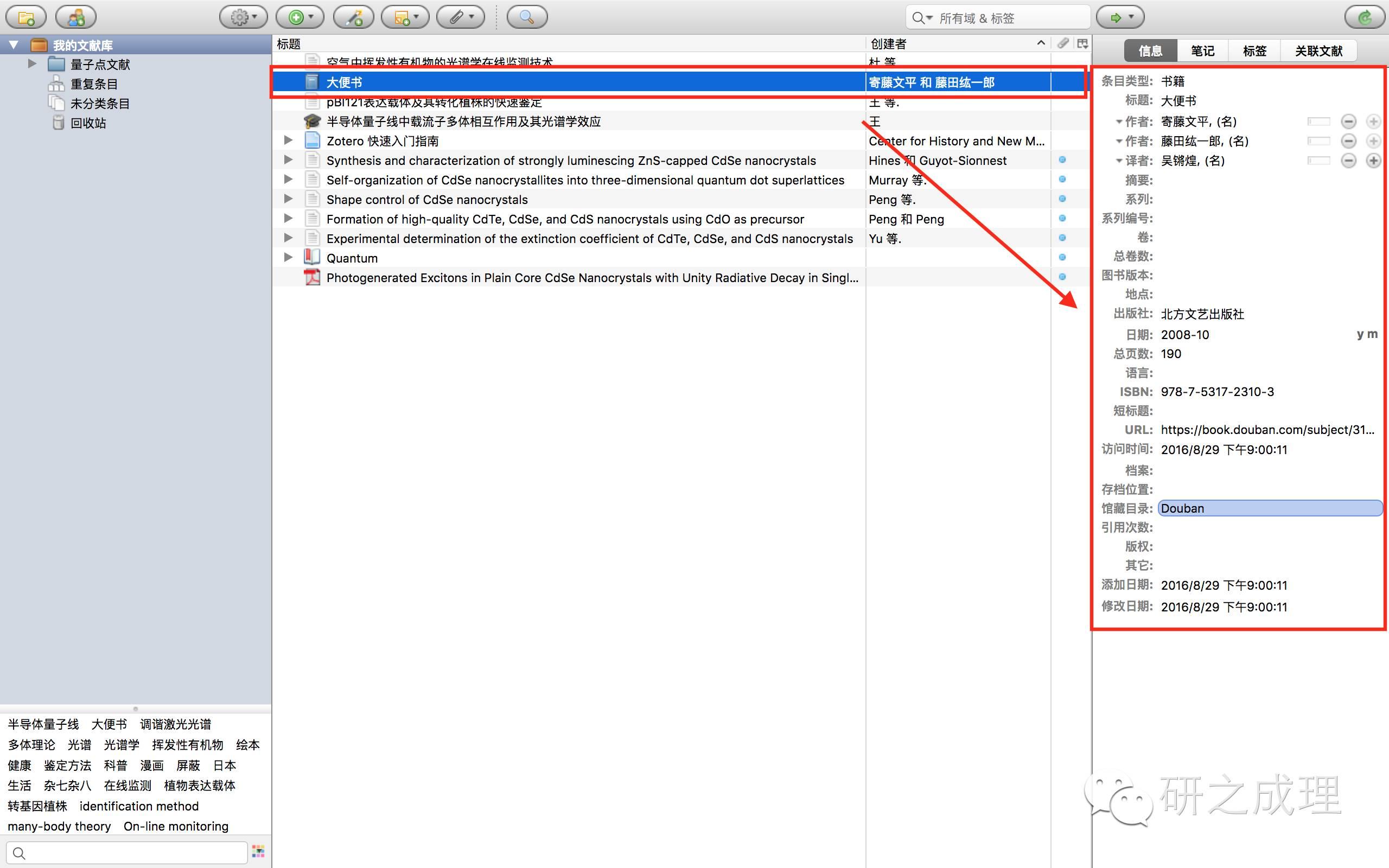Select the 漫画 tag
The image size is (1389, 868).
point(152,765)
